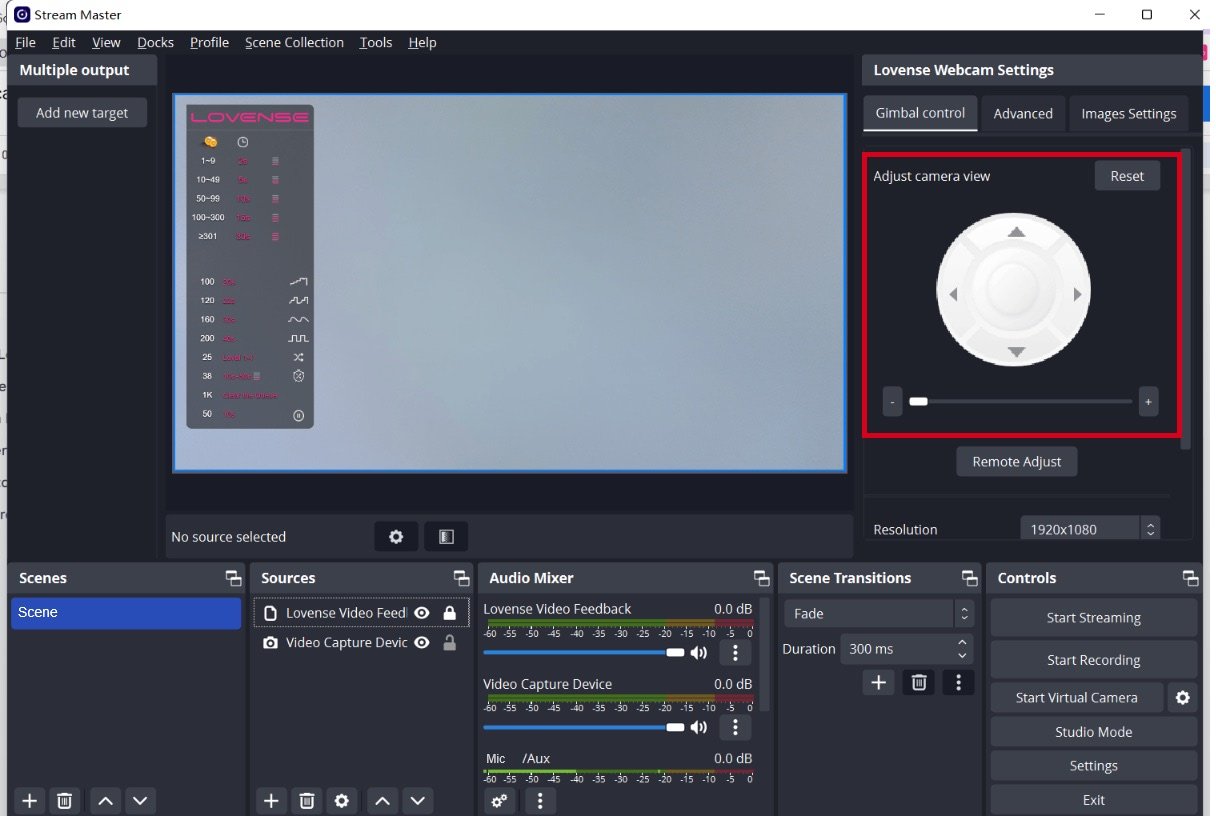Lock the Video Capture Device source
This screenshot has width=1216, height=816.
click(x=450, y=643)
